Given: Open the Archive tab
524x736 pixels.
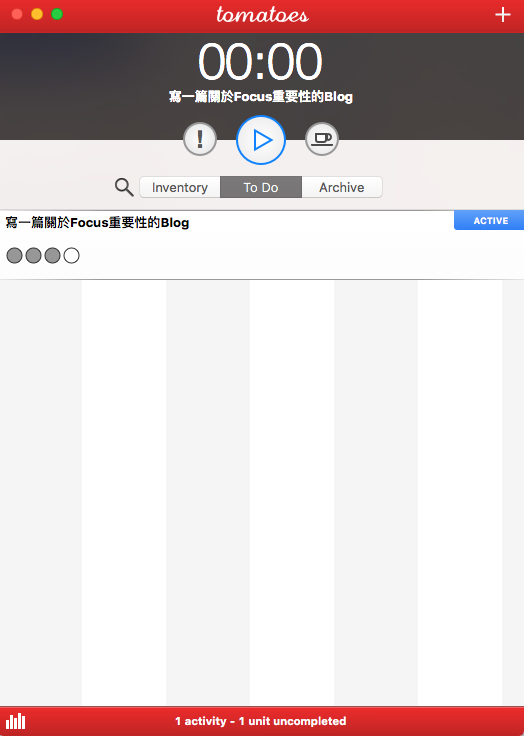Looking at the screenshot, I should click(x=342, y=187).
